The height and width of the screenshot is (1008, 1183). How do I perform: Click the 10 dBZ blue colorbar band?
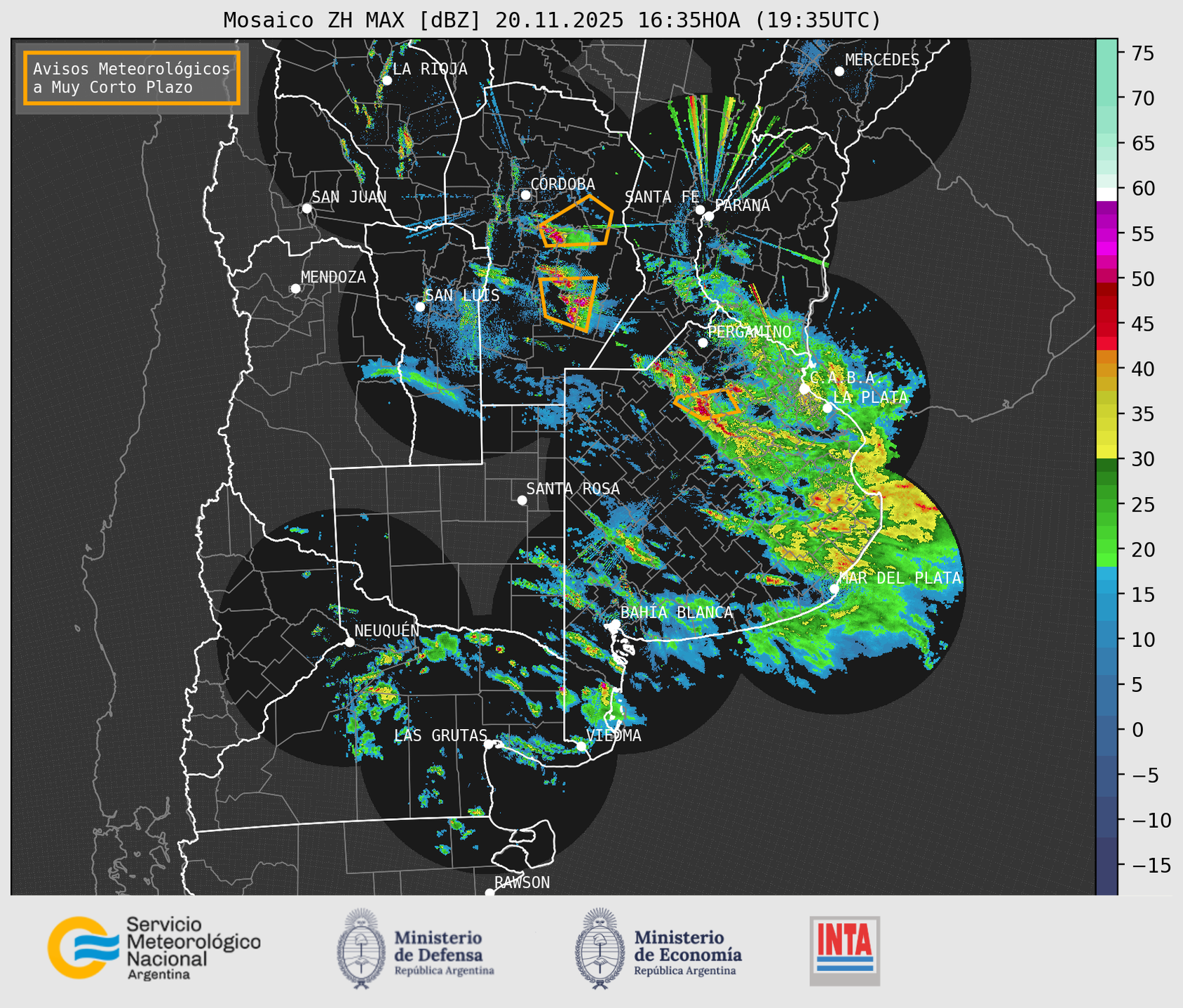[1107, 639]
